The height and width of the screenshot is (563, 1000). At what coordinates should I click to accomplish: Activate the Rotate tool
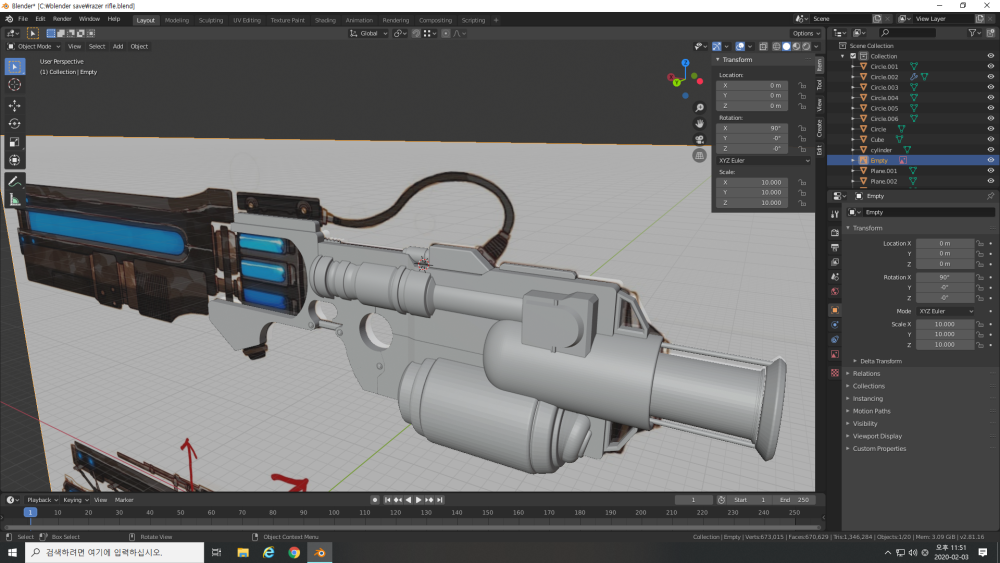click(x=15, y=124)
